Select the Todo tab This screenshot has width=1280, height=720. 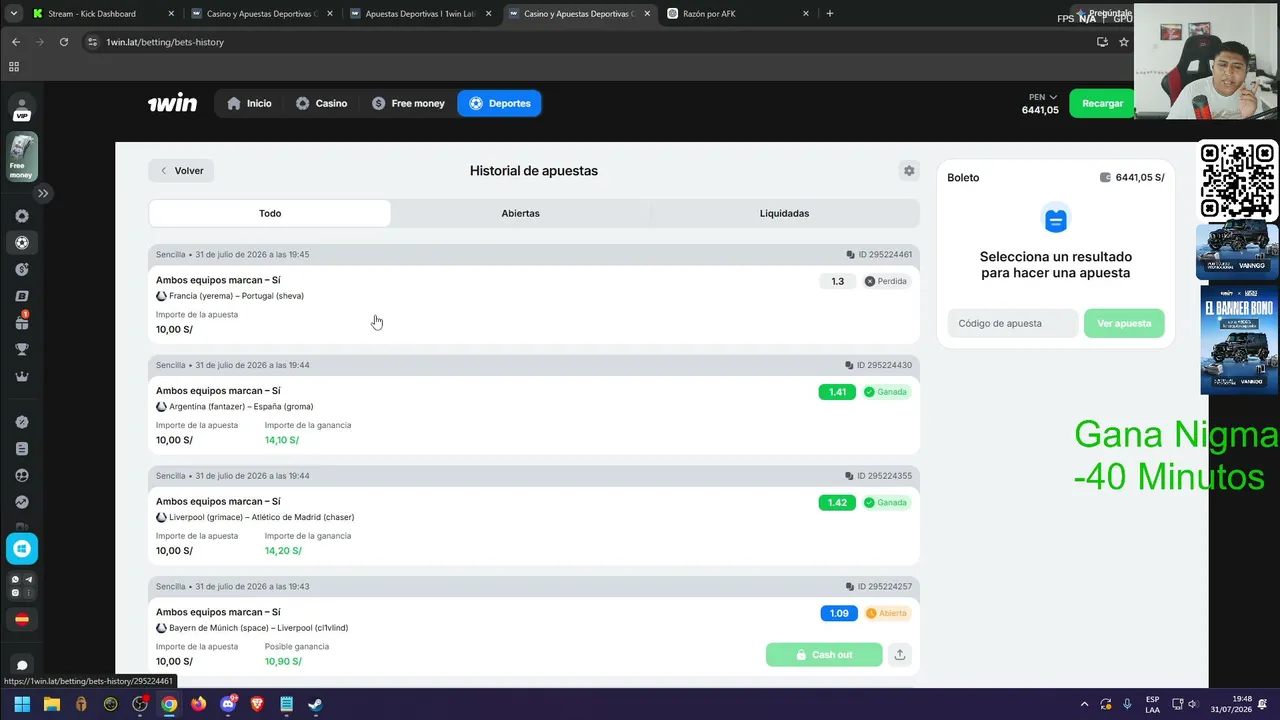(270, 213)
